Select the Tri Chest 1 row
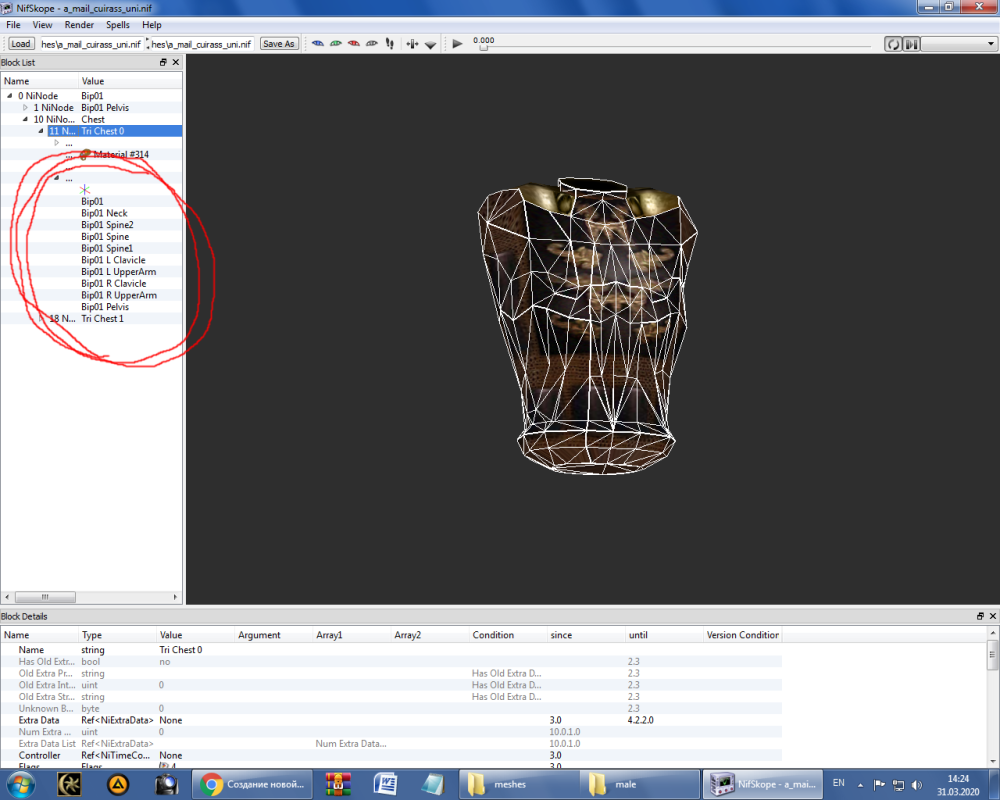The width and height of the screenshot is (1000, 800). pos(91,318)
